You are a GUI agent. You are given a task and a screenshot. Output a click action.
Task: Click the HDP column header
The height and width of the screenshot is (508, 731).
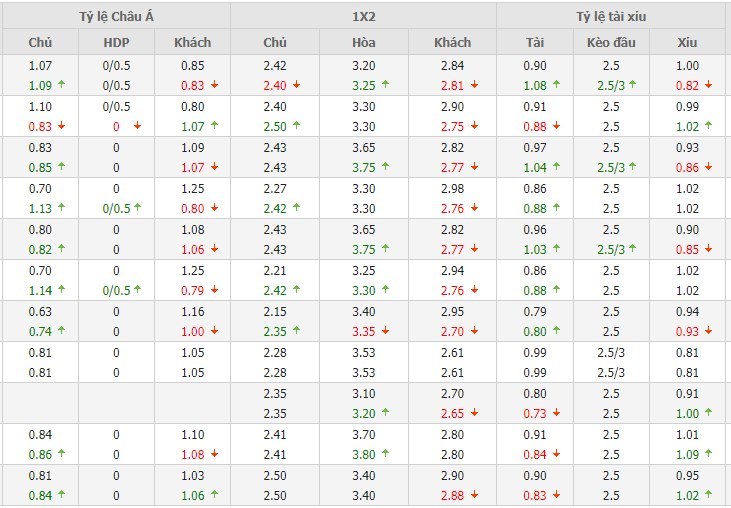point(116,42)
